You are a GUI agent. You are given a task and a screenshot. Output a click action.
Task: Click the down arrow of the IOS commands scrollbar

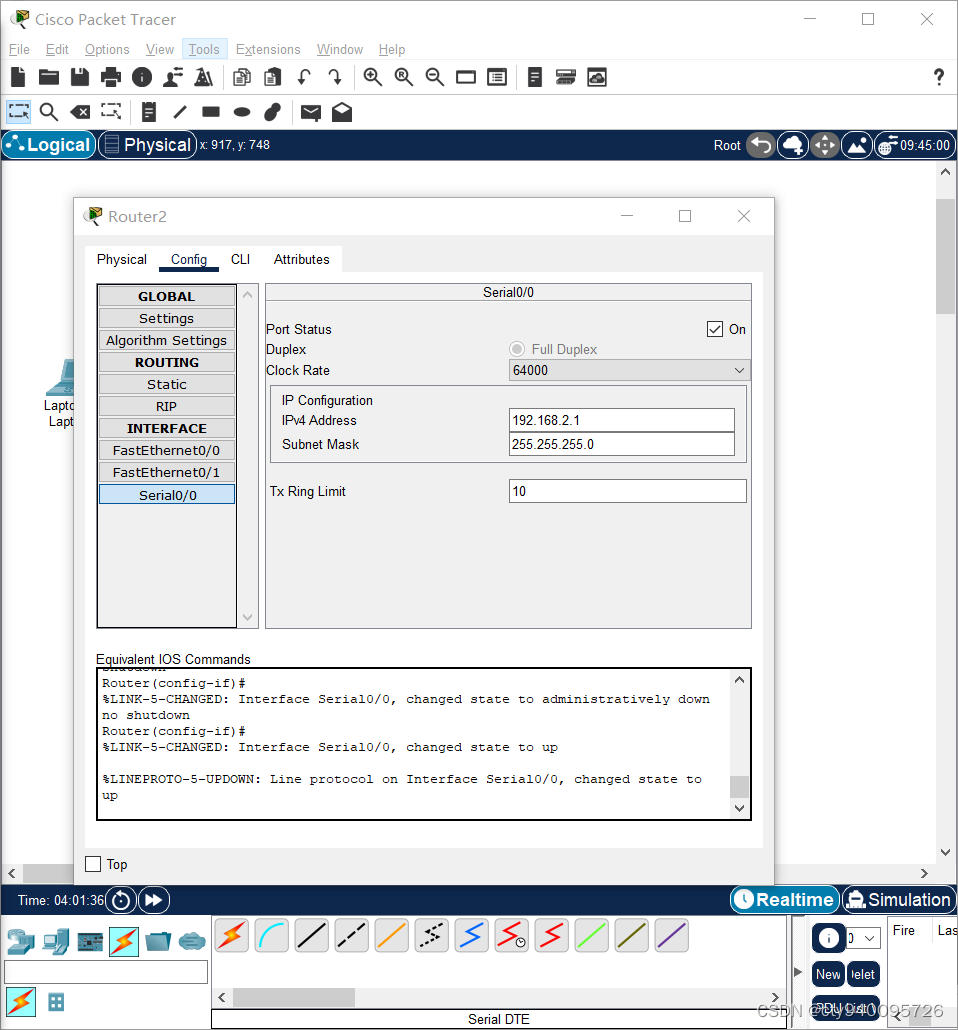[x=740, y=809]
